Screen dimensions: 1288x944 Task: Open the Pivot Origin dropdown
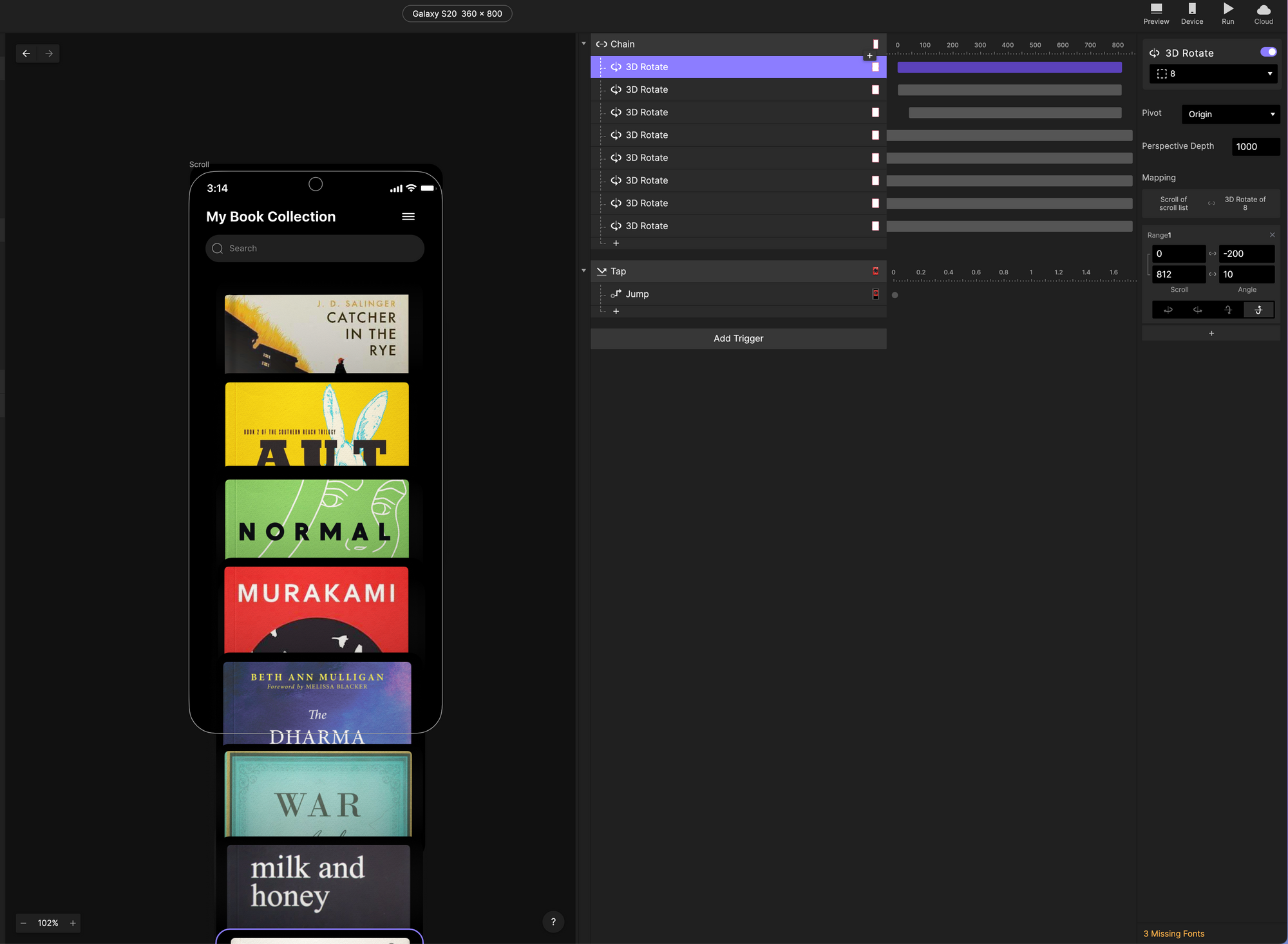1231,115
